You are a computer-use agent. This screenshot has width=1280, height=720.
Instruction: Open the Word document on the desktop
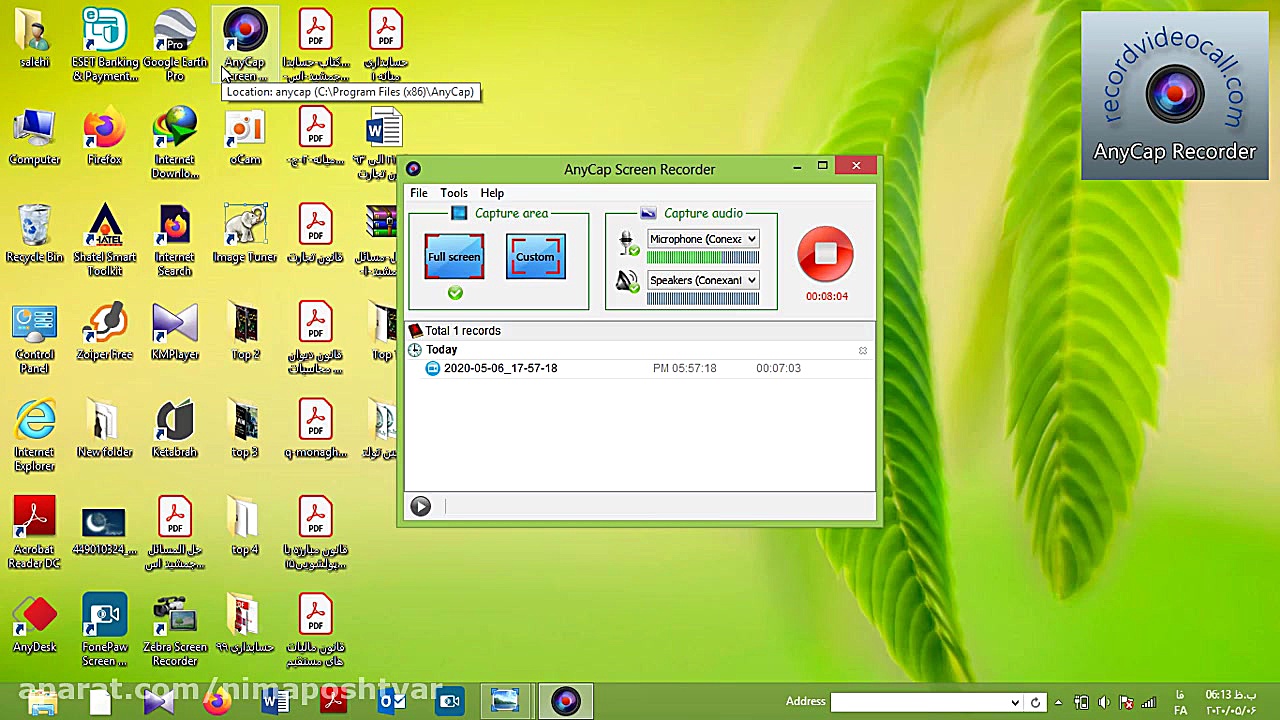click(383, 143)
